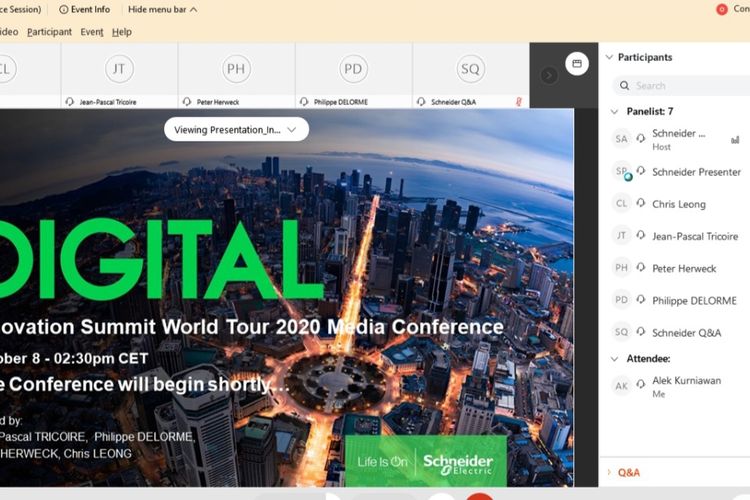The height and width of the screenshot is (500, 750).
Task: Click SQ avatar in panelist list
Action: coord(621,332)
